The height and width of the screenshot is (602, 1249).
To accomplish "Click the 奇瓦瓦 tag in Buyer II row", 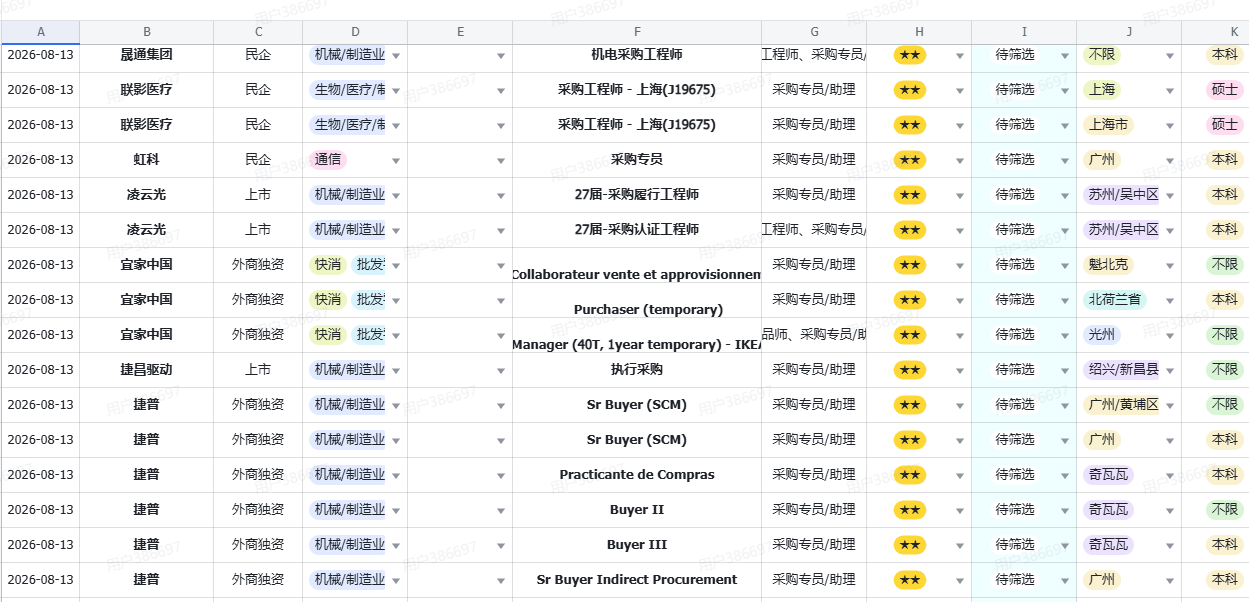I will tap(1108, 510).
